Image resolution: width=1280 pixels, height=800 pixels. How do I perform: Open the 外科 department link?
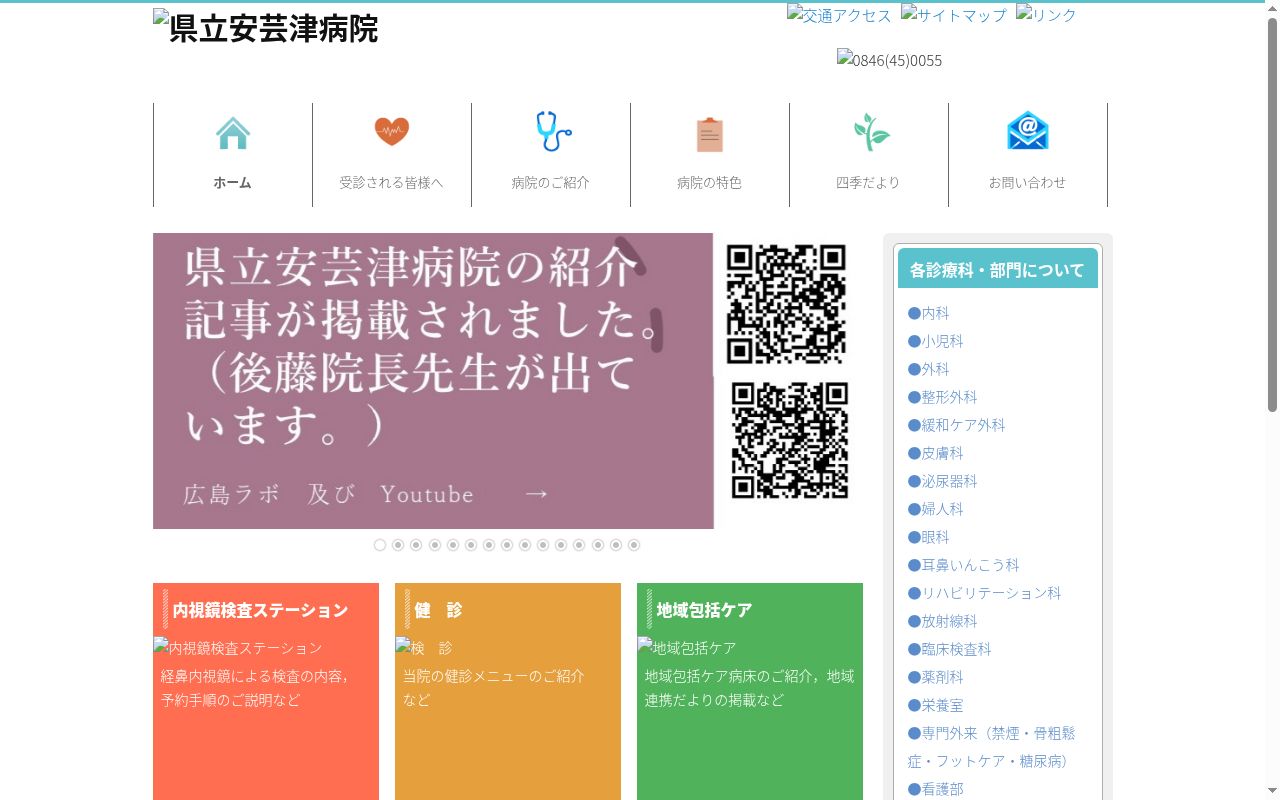click(929, 369)
